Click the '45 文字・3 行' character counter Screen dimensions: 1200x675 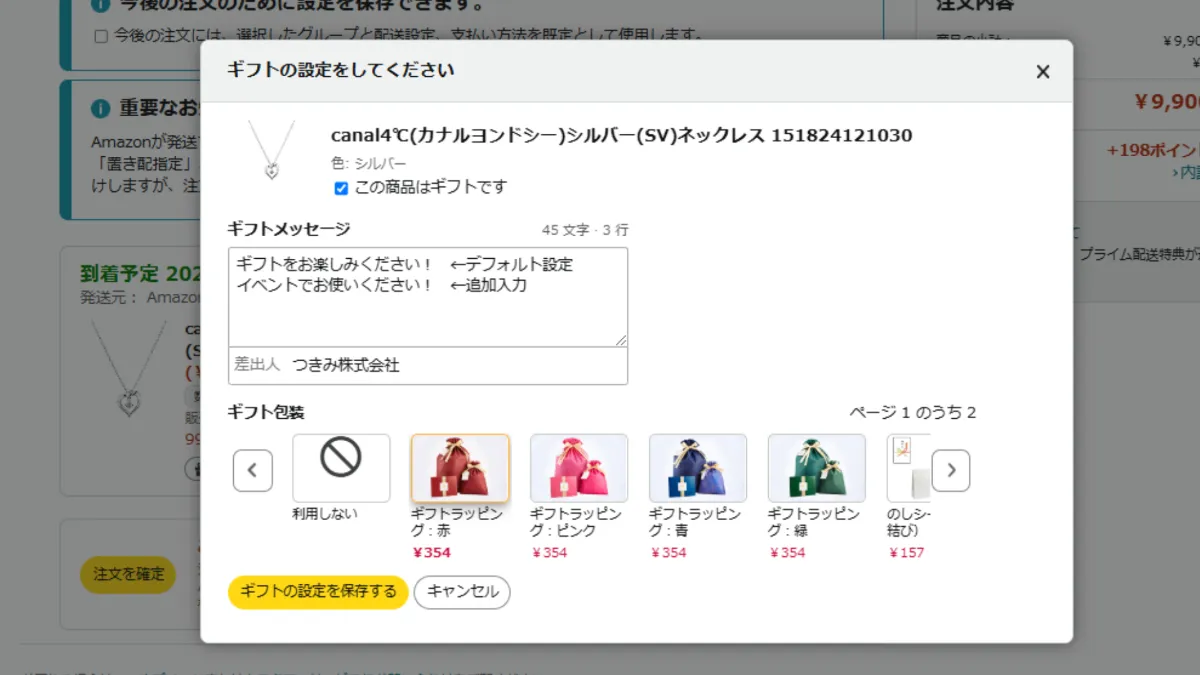(x=585, y=230)
